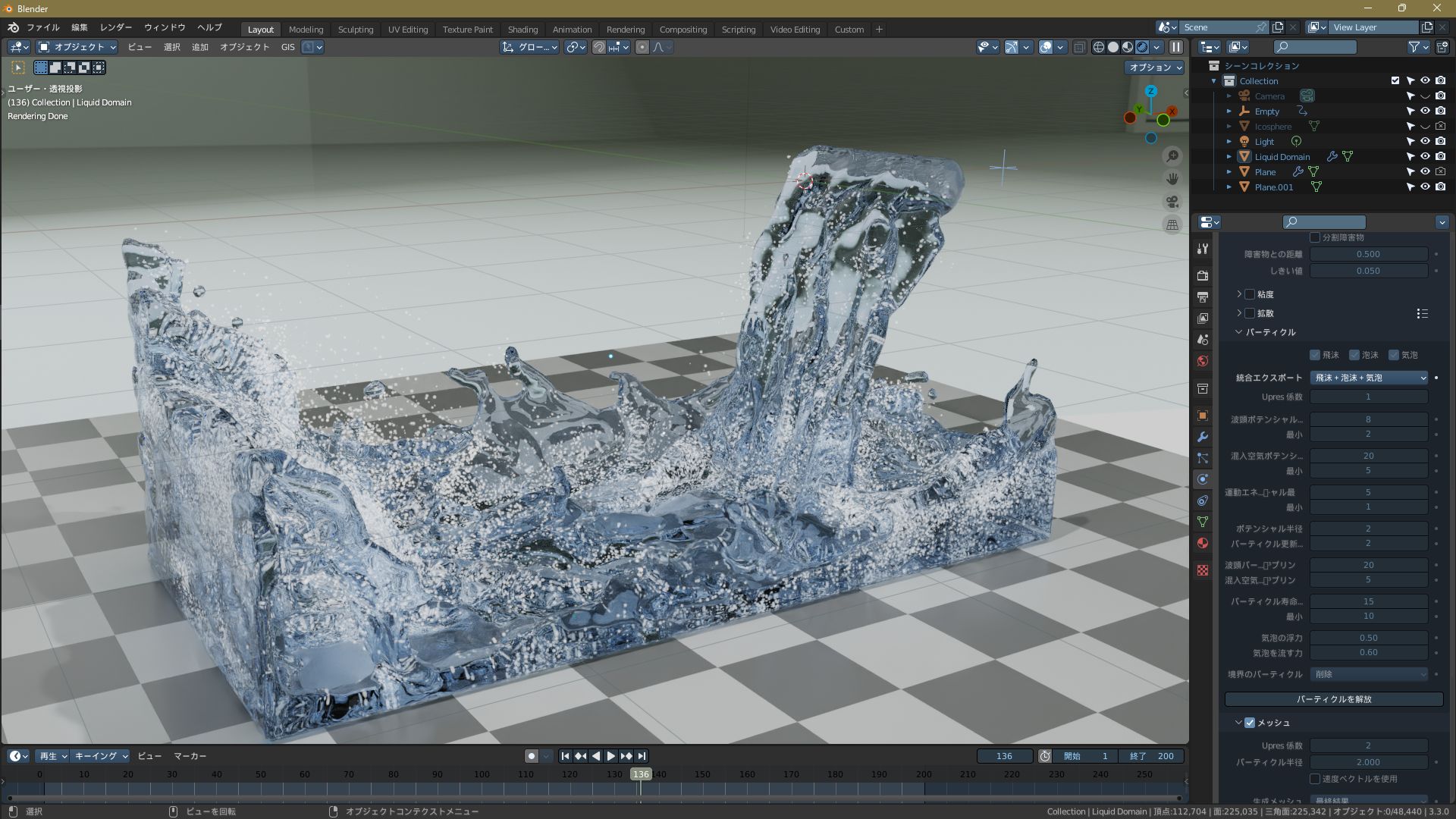Screen dimensions: 1456x819
Task: Toggle the 速度ベクトルを使用 checkbox
Action: click(1315, 779)
